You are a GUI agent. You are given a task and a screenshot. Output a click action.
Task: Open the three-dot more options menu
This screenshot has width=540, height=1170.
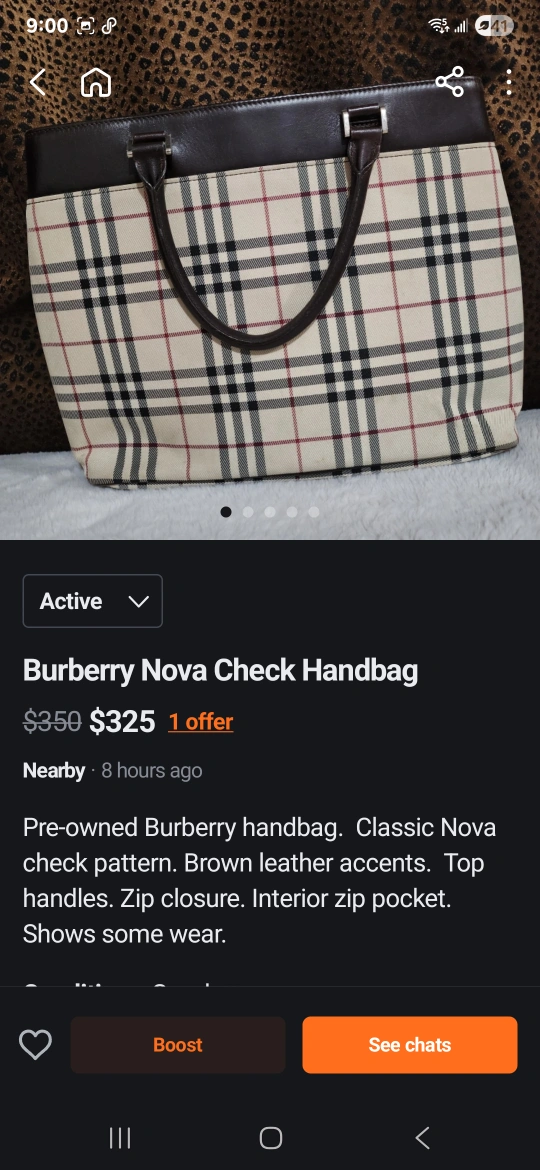click(508, 82)
